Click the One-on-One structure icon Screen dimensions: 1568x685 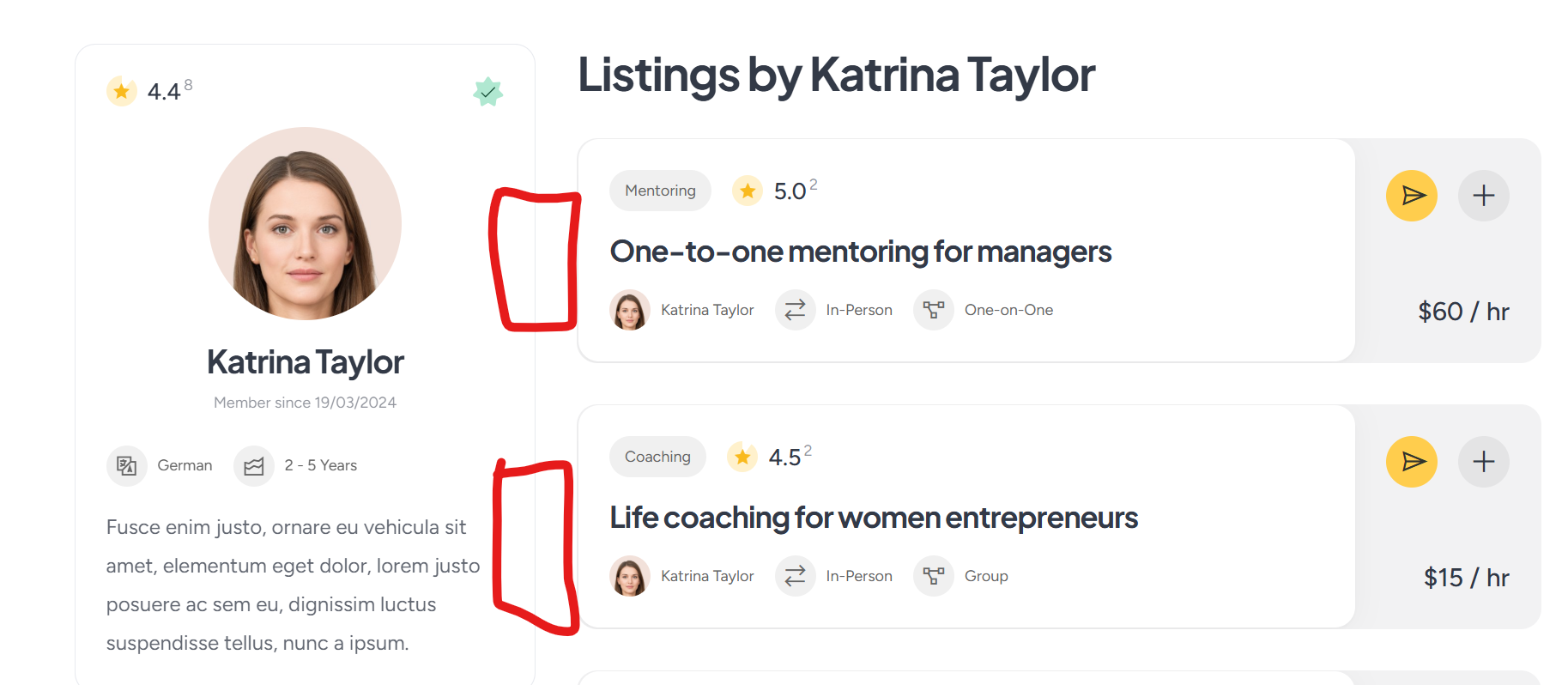tap(934, 310)
